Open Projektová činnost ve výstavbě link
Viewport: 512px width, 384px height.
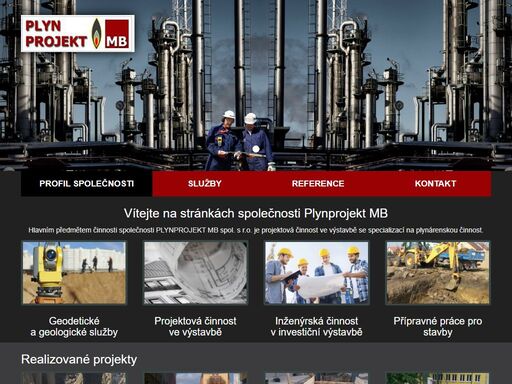pos(195,327)
